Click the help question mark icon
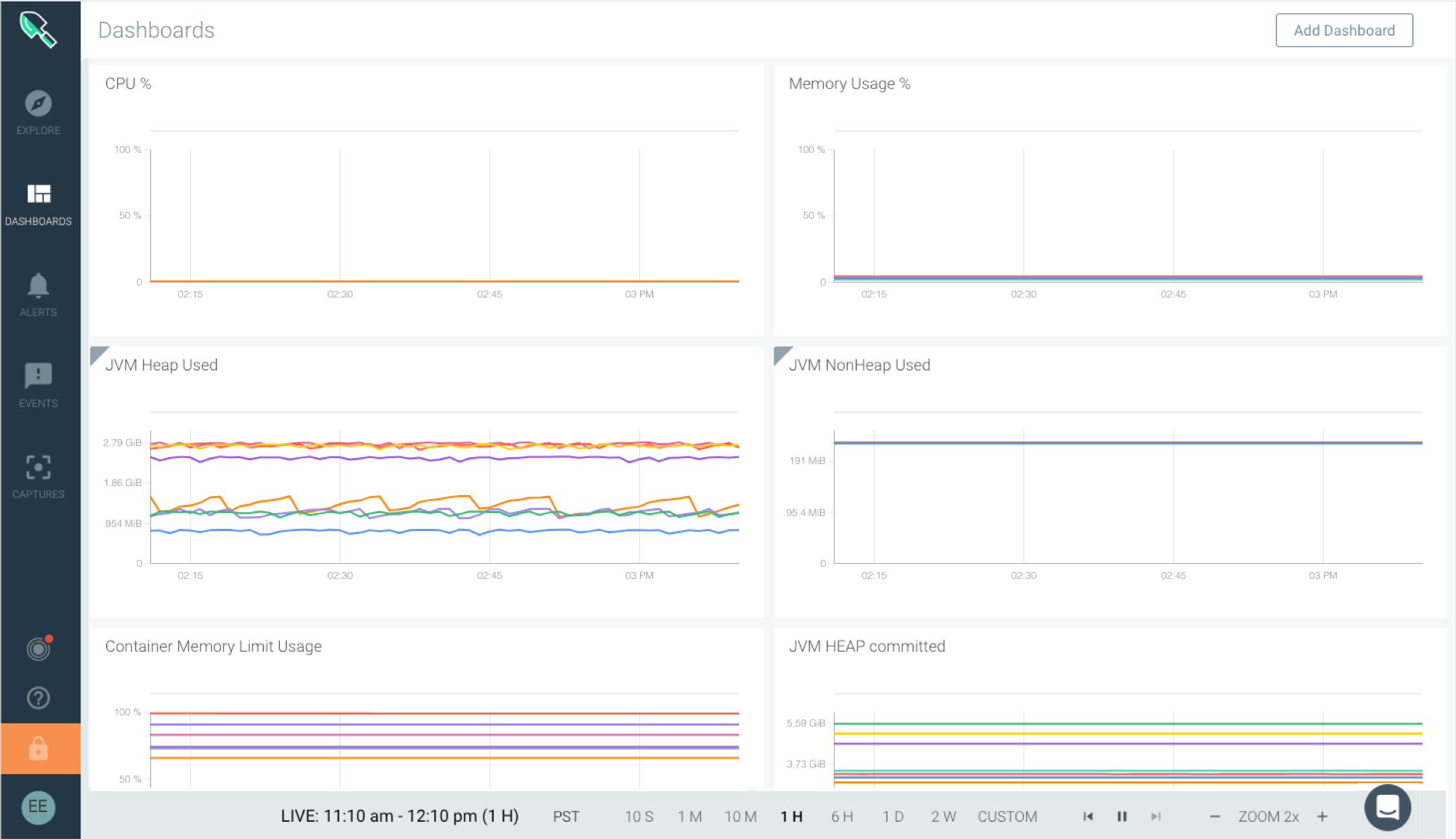 (x=38, y=698)
